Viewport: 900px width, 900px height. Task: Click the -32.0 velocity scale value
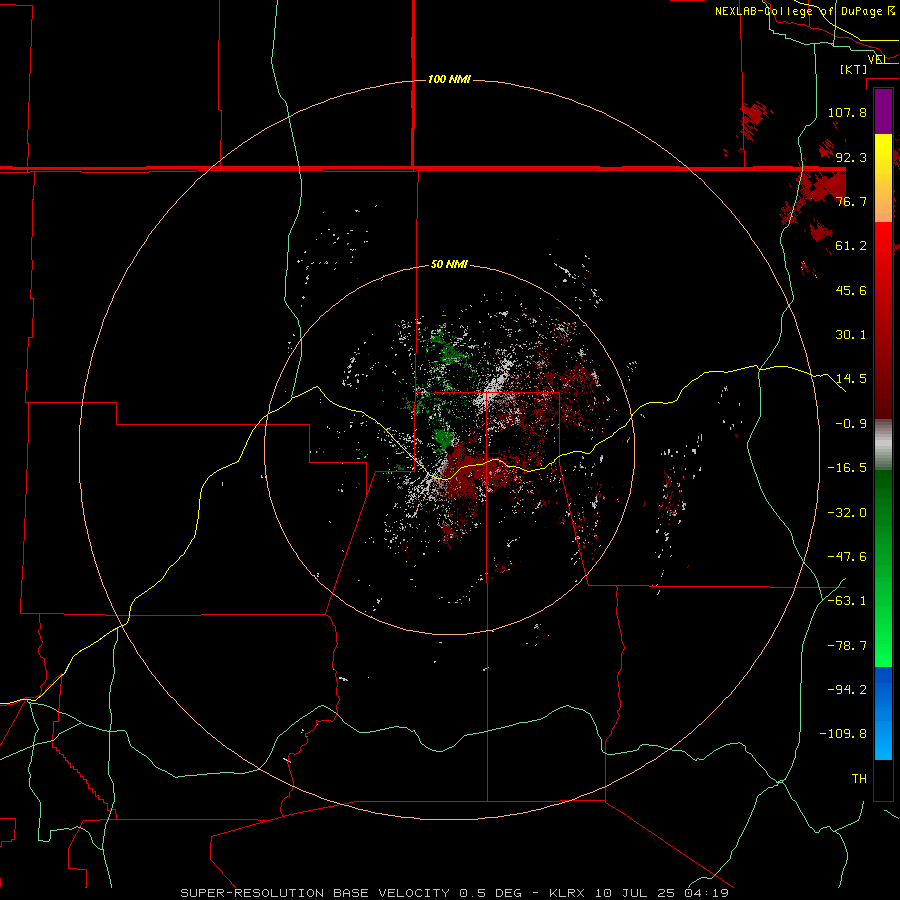point(847,513)
